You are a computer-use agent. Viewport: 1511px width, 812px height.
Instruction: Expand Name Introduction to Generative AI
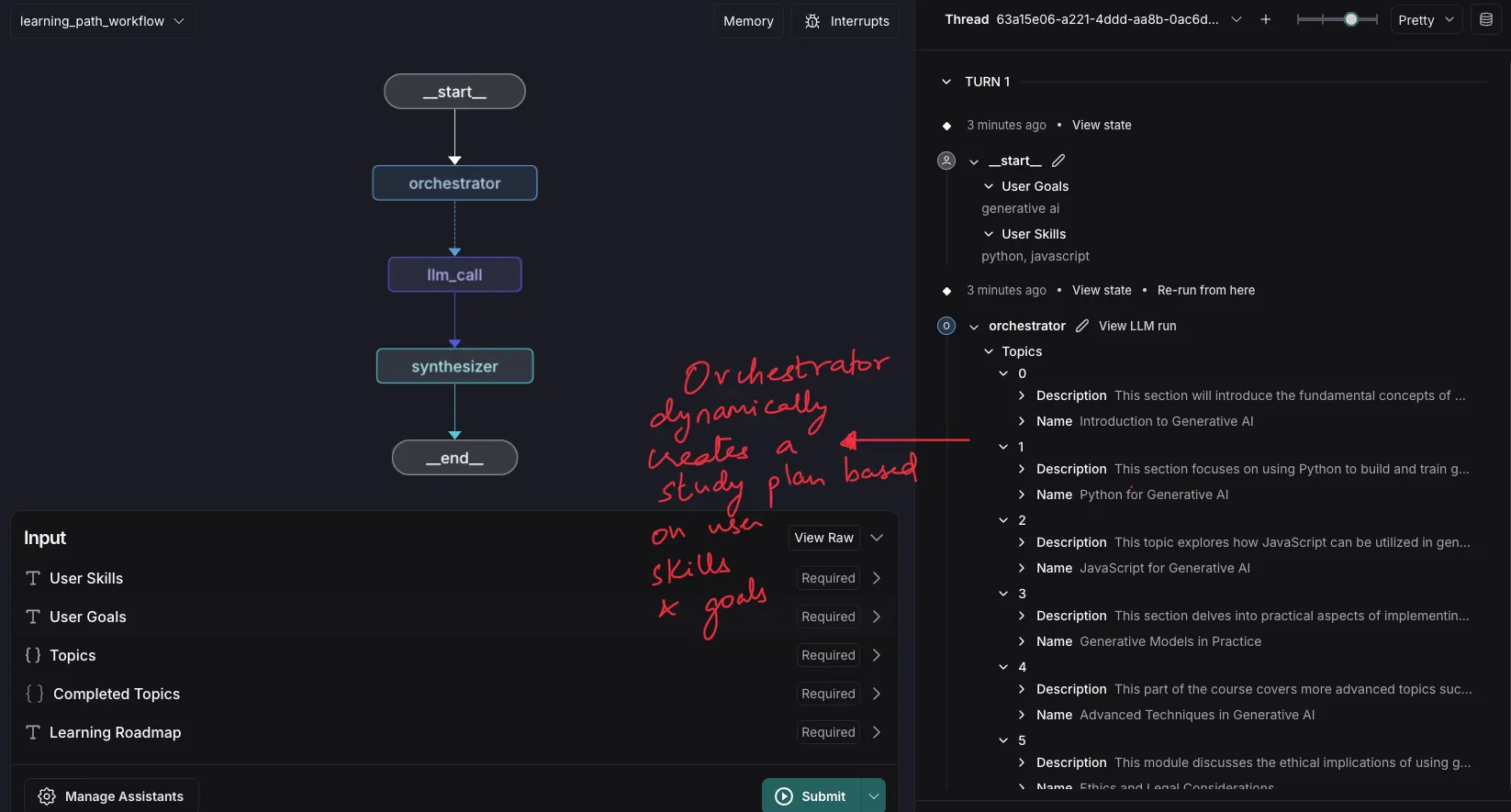1022,421
